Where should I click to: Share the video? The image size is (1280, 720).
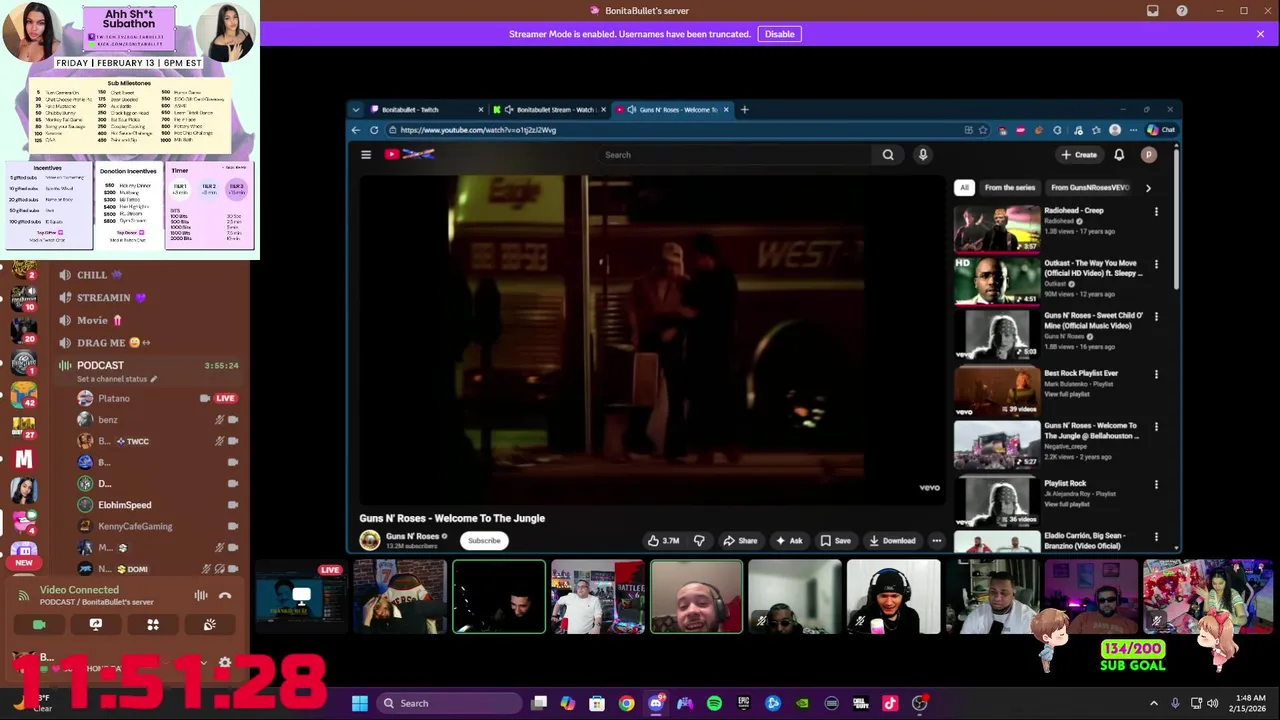click(x=740, y=541)
